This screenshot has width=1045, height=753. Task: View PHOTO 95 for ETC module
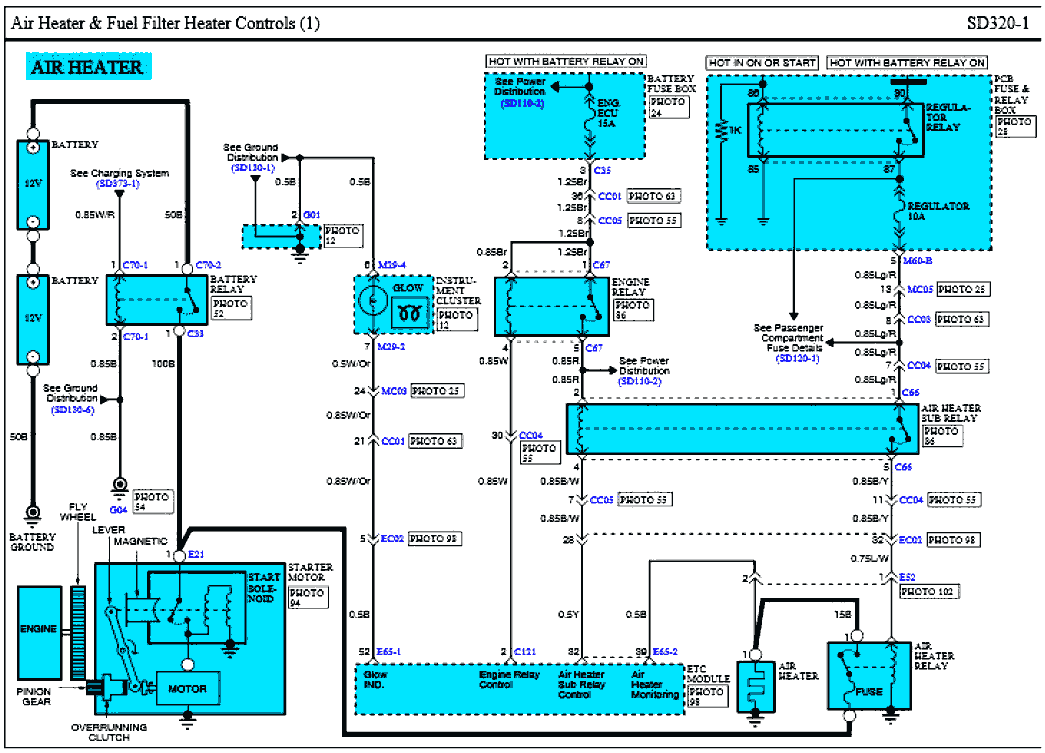(x=705, y=697)
